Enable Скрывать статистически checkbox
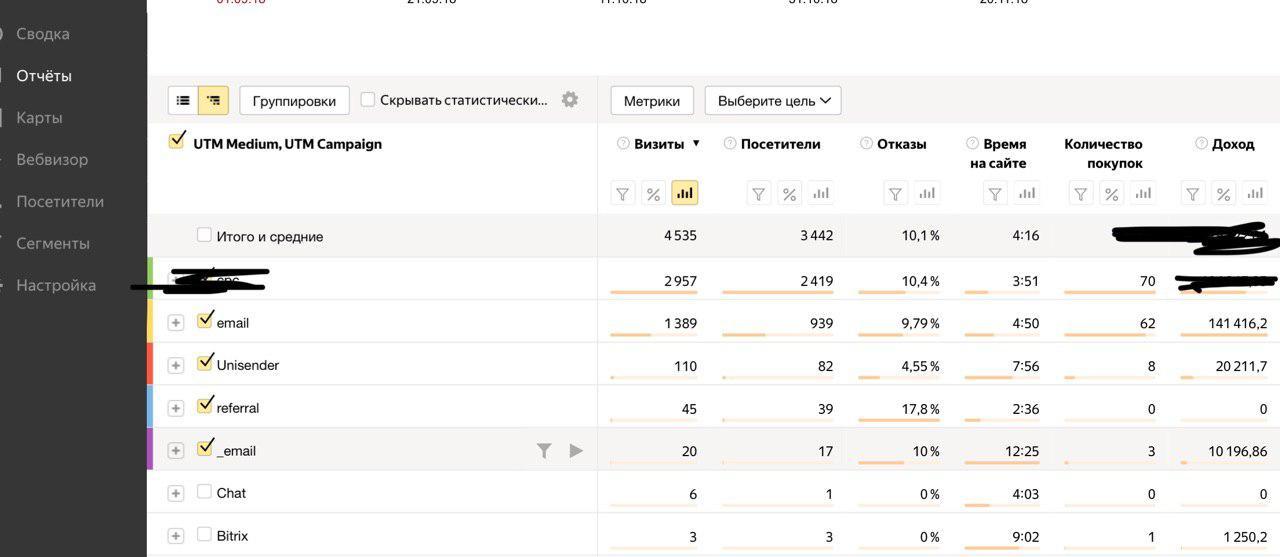The width and height of the screenshot is (1280, 557). pos(368,100)
